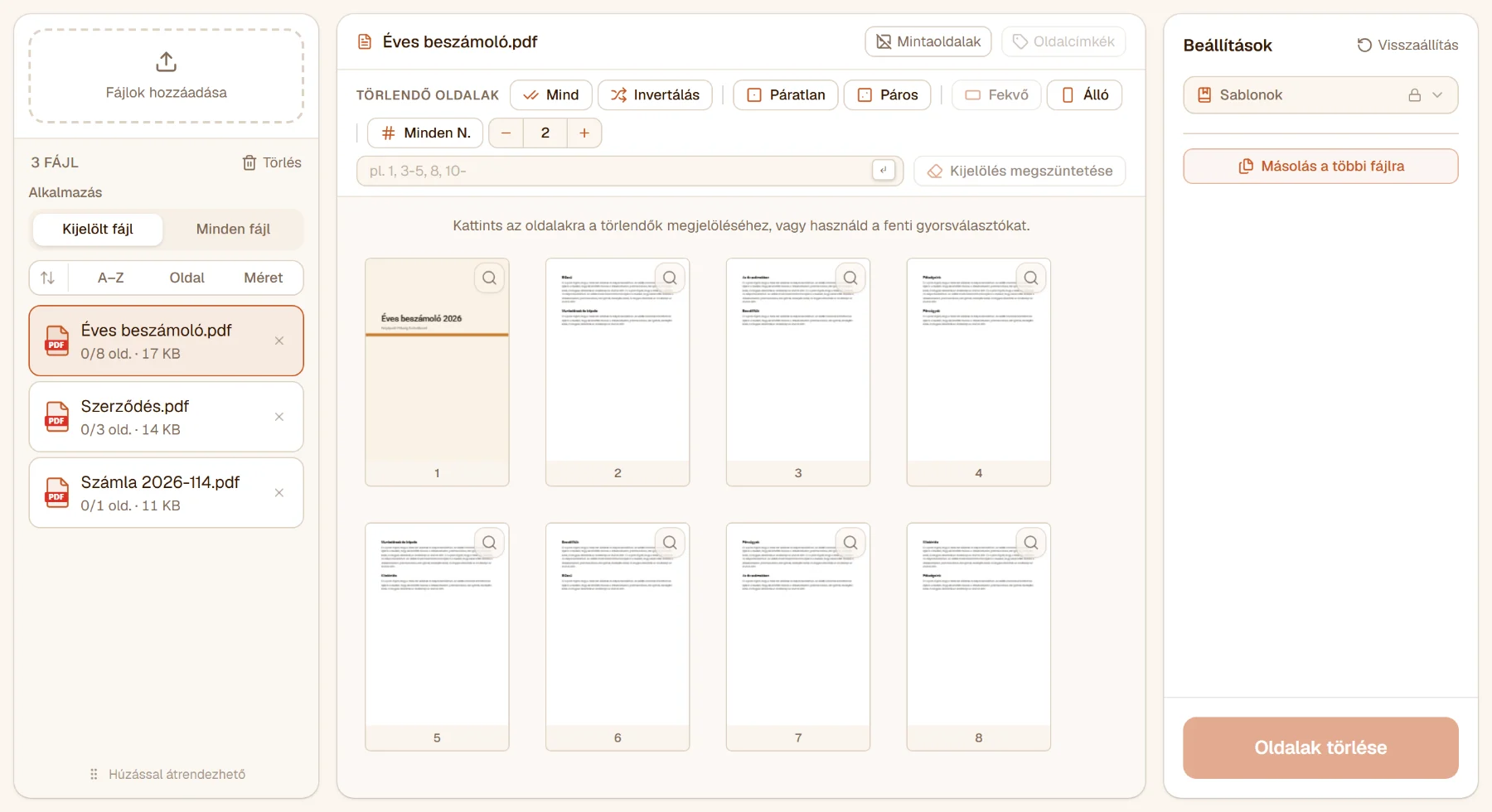
Task: Invert selection with Invertálás
Action: click(x=655, y=94)
